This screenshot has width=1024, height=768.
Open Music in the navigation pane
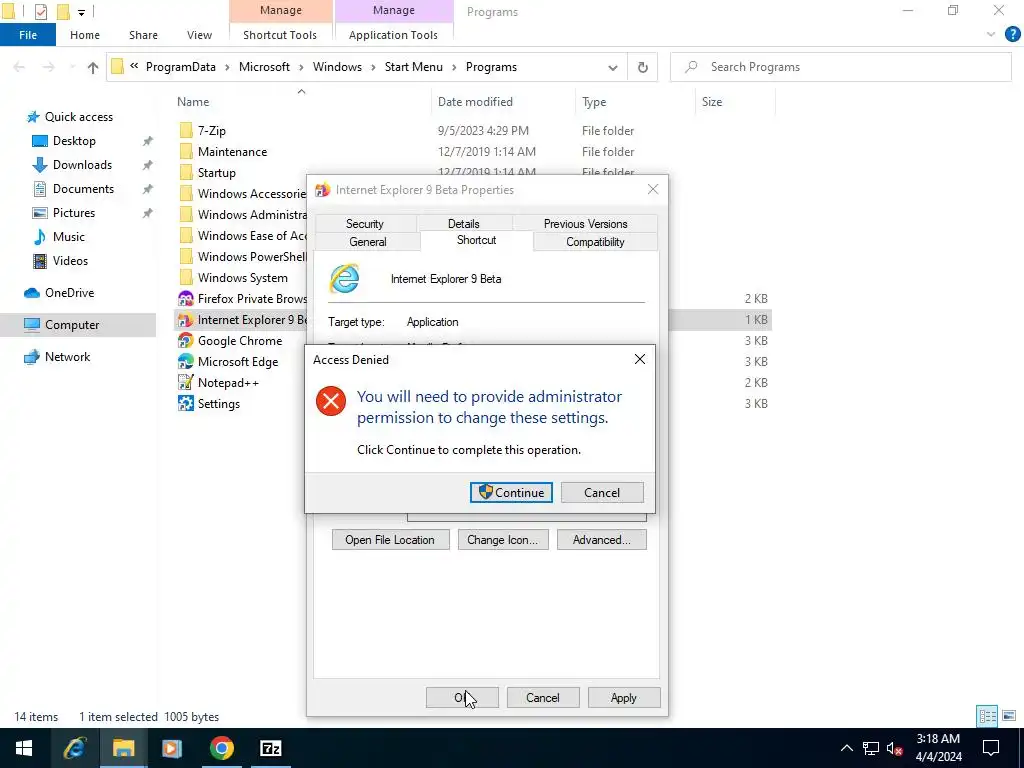coord(69,237)
